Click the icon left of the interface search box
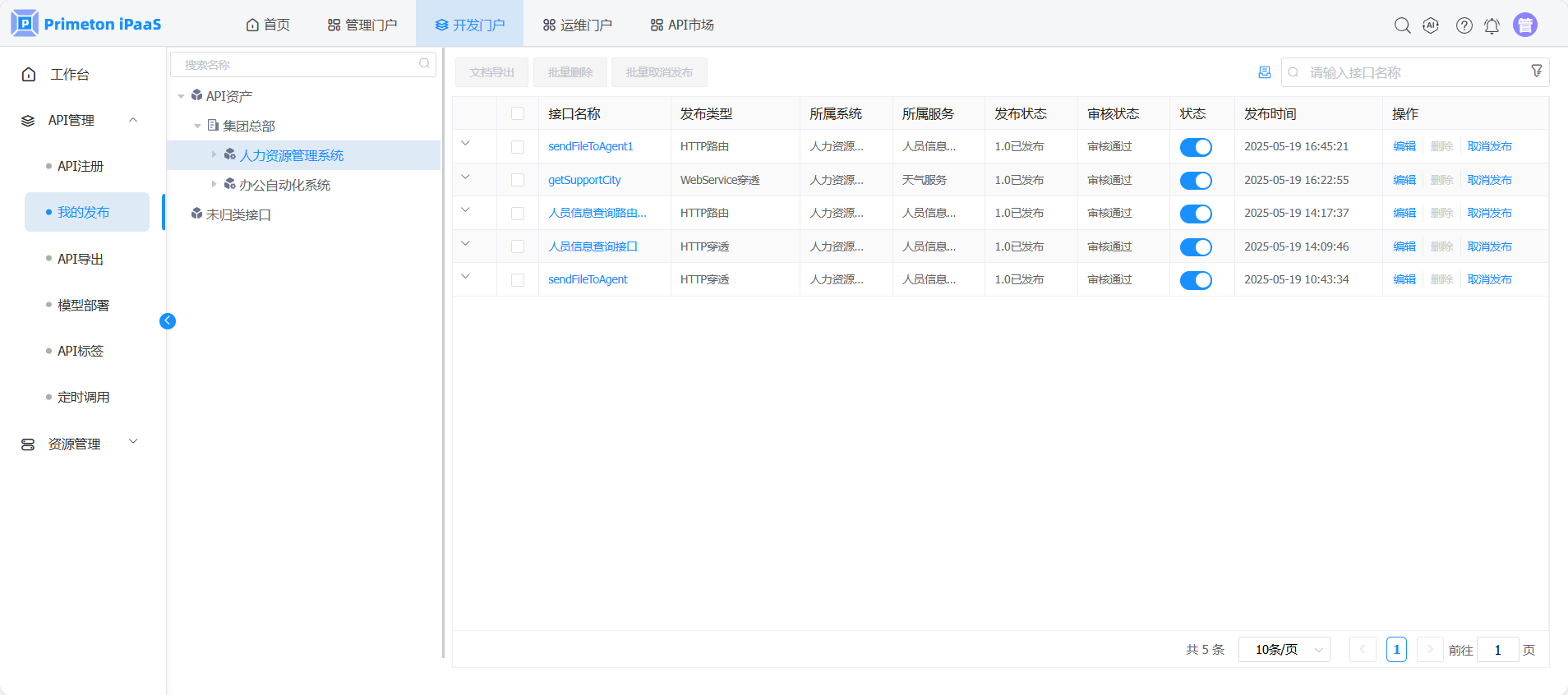 (x=1264, y=72)
